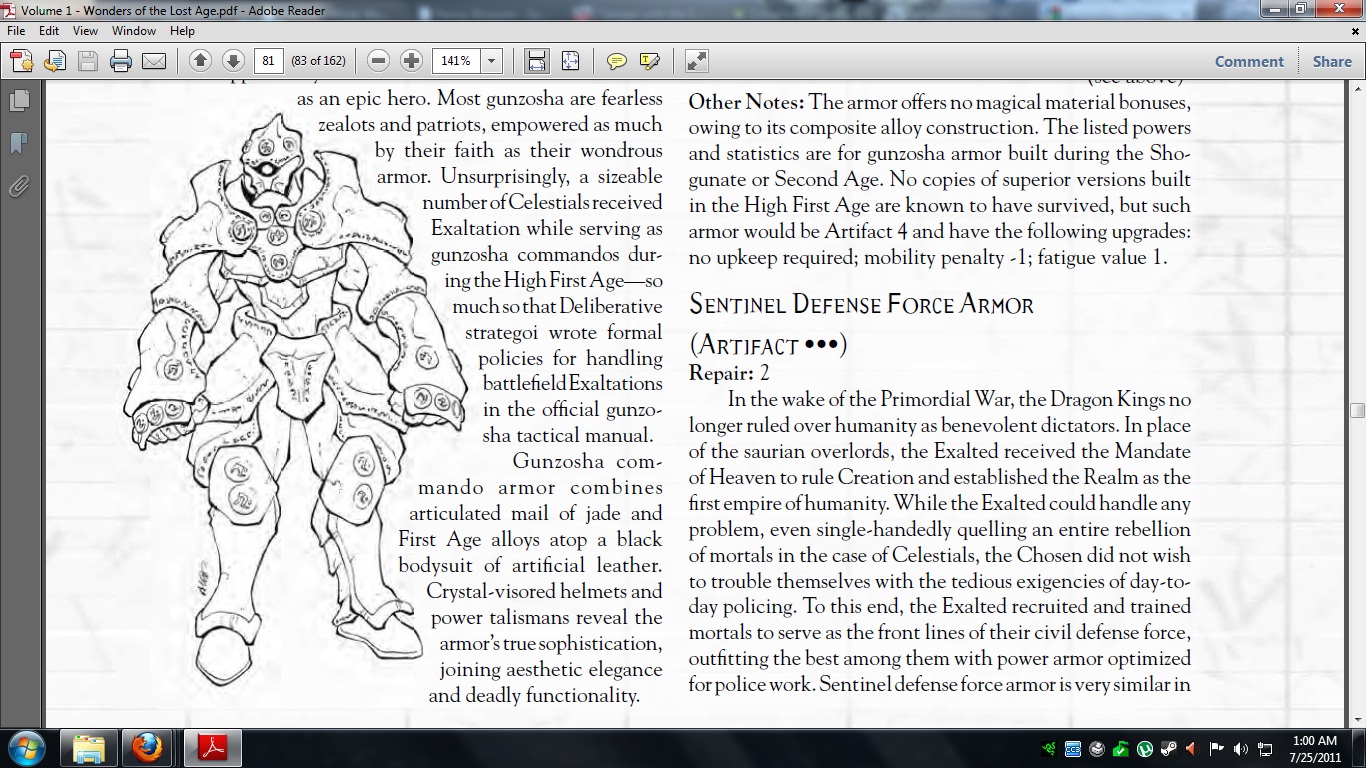The height and width of the screenshot is (768, 1366).
Task: Open the page thumbnails side panel
Action: point(19,100)
